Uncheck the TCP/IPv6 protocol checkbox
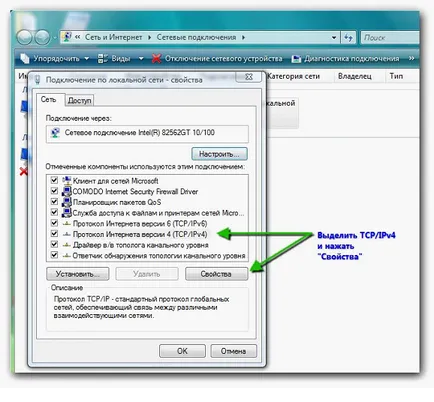 tap(54, 223)
